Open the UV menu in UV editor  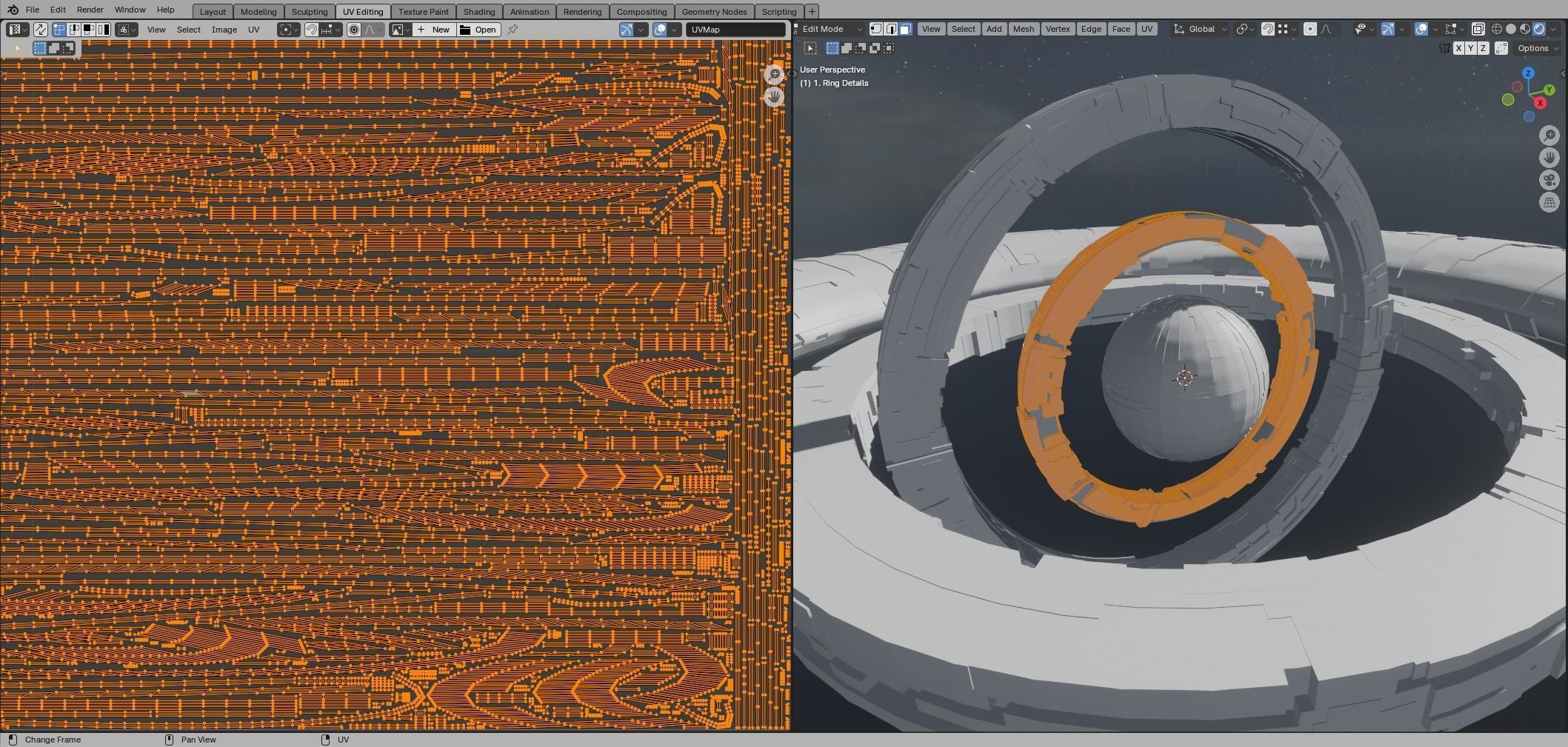point(254,30)
